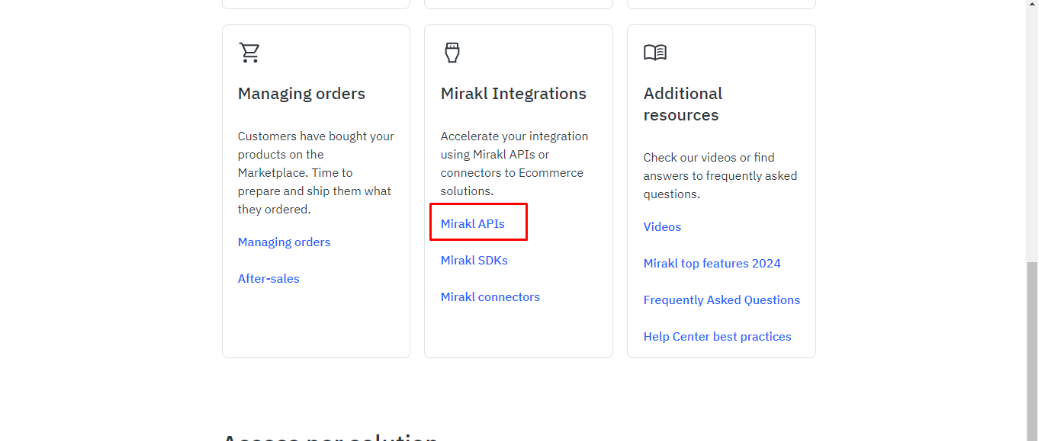Click the shopping cart icon above Managing orders
The height and width of the screenshot is (441, 1039).
click(x=249, y=52)
